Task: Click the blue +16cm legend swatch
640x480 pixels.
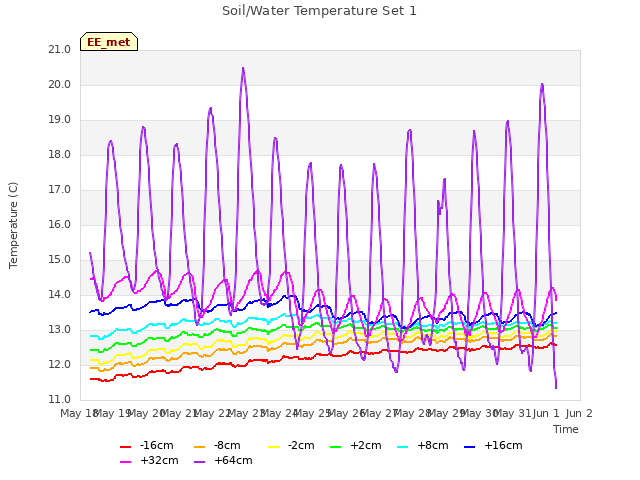Action: click(470, 447)
